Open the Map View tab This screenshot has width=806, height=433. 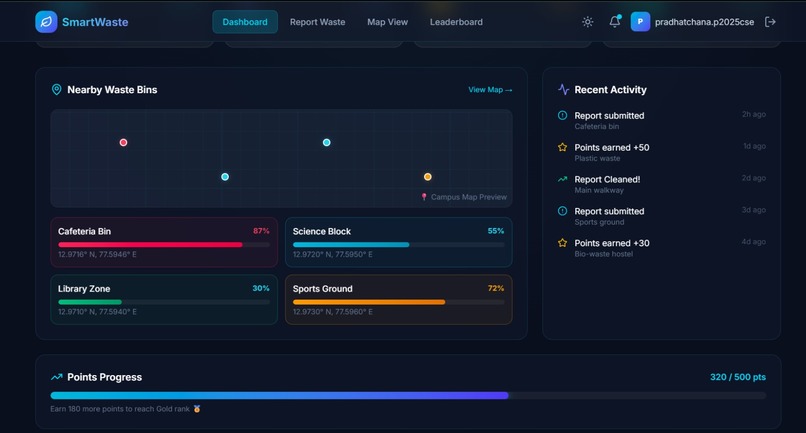(x=388, y=22)
